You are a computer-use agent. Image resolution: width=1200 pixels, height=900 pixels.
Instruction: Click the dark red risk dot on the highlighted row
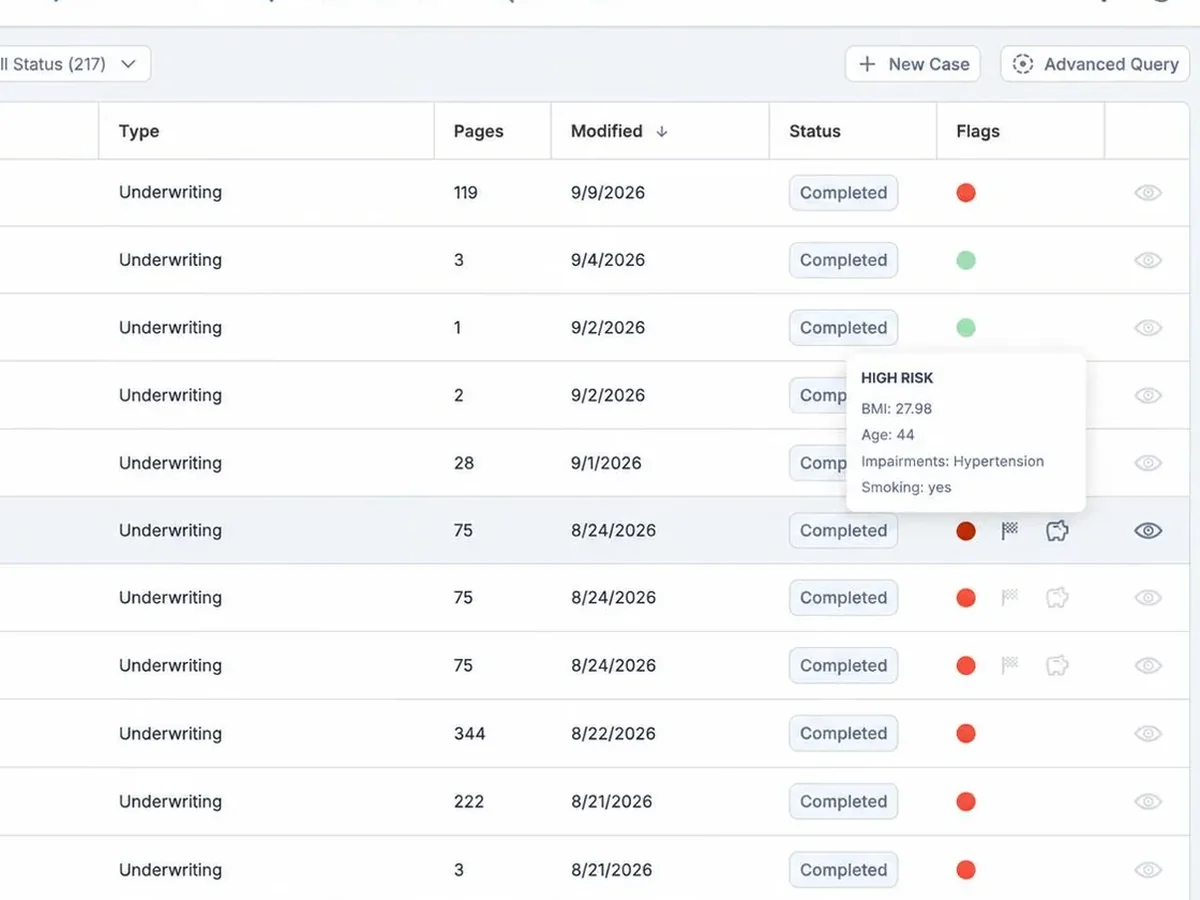click(965, 531)
